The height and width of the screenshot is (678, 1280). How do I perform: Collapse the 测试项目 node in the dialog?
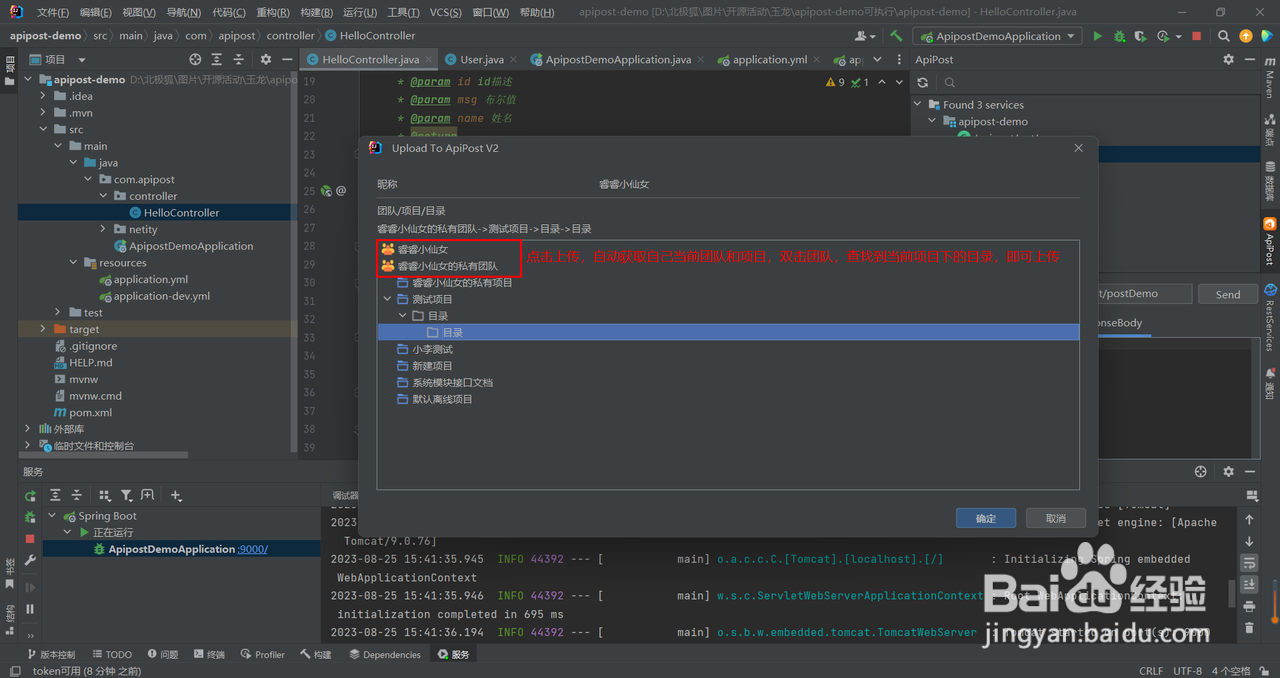click(x=388, y=299)
